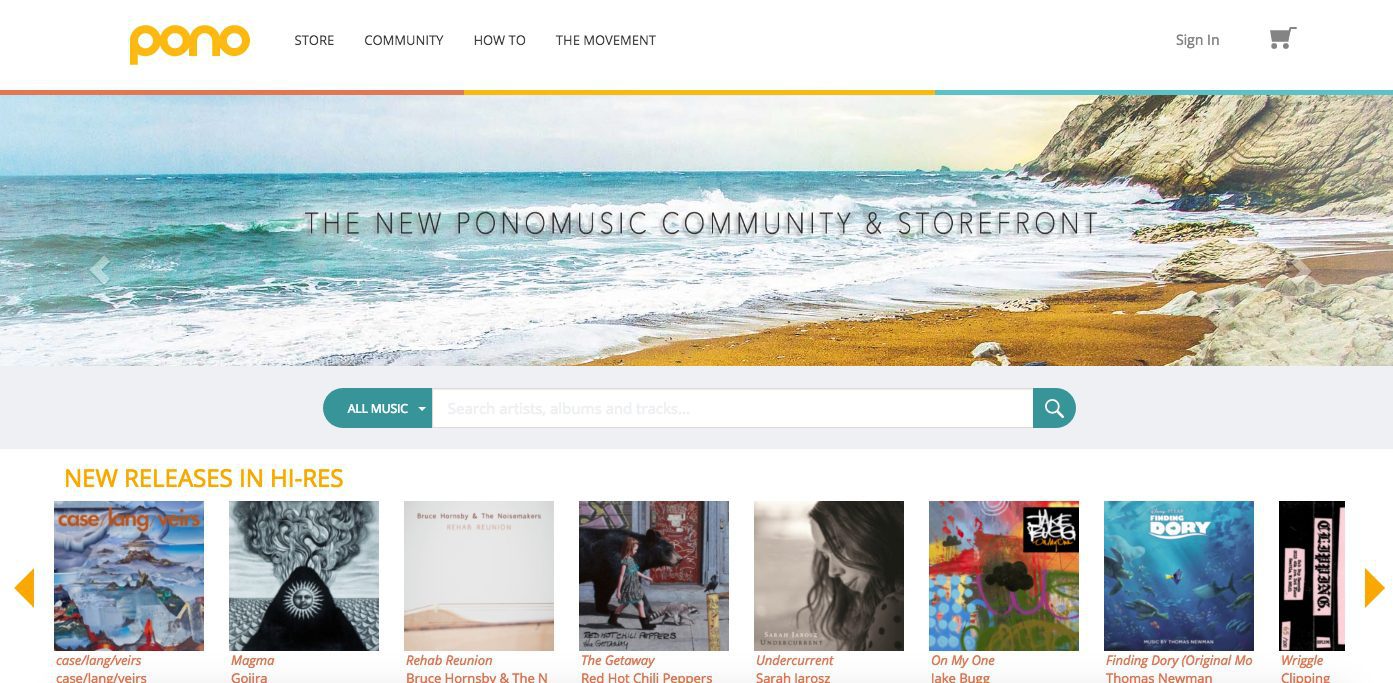Select The Getaway album cover

point(654,576)
